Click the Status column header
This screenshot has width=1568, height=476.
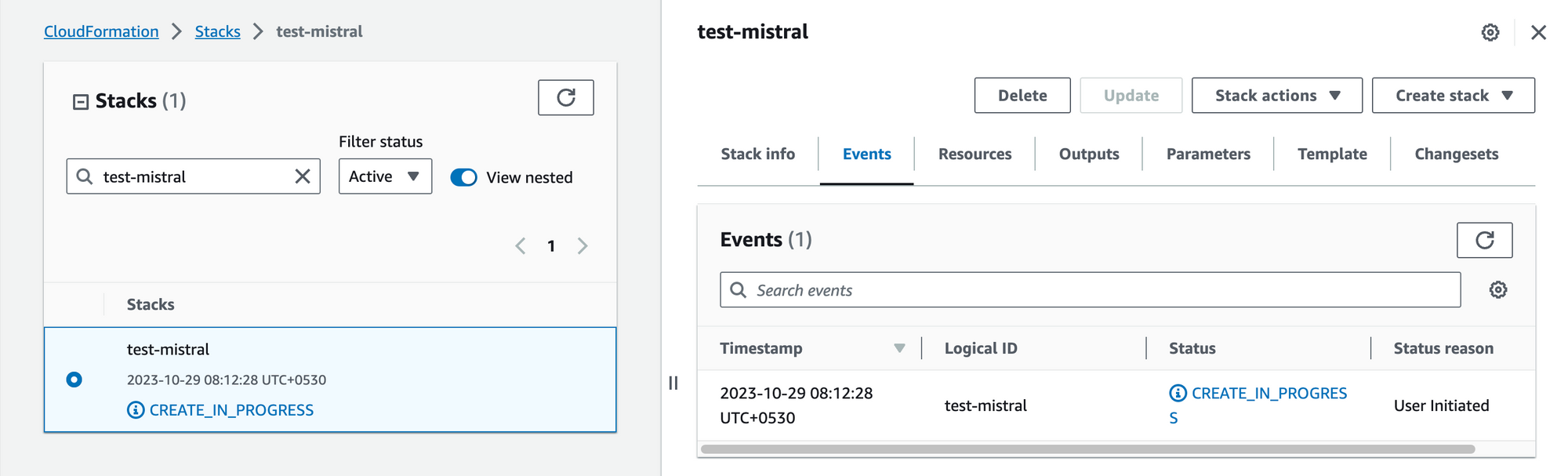pos(1192,348)
